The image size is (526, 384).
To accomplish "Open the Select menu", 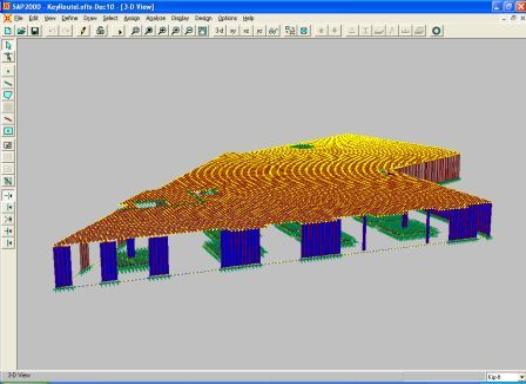I will (x=110, y=18).
